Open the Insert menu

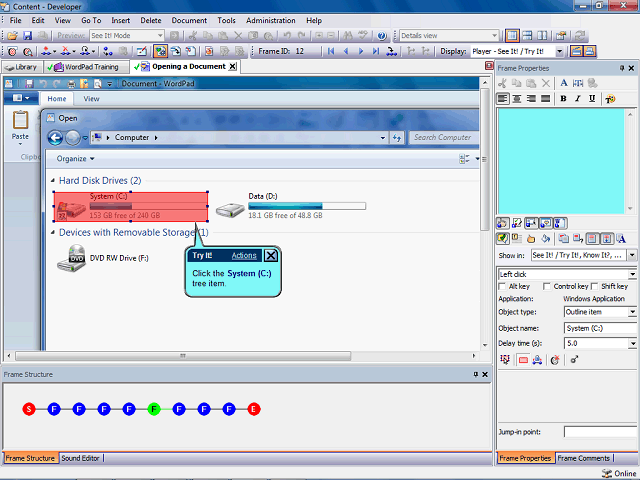(121, 20)
